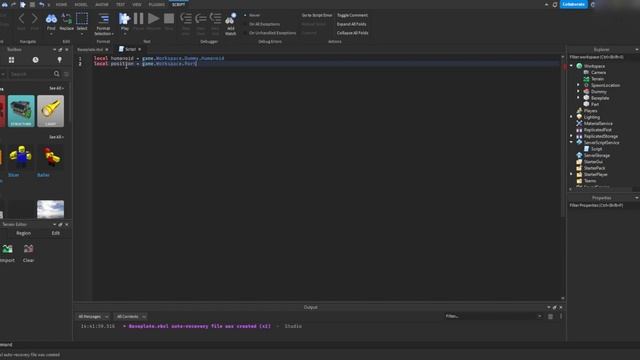Click the terrain Import icon

pyautogui.click(x=7, y=249)
